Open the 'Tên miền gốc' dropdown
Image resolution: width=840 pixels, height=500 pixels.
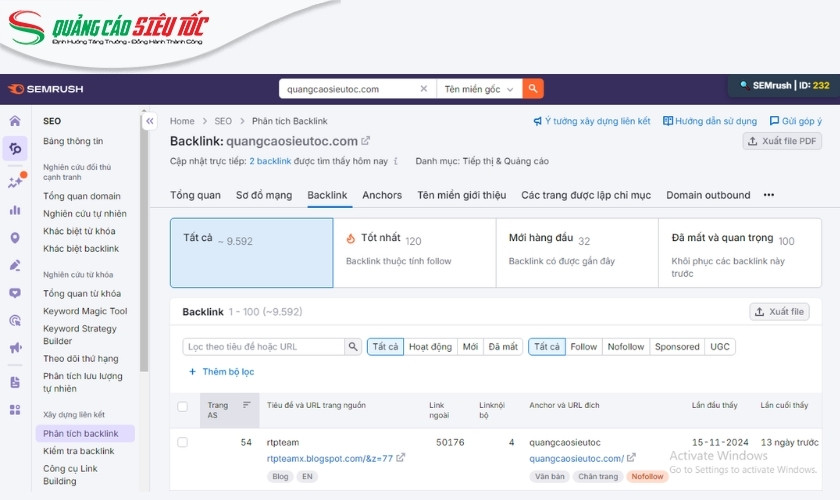tap(479, 89)
